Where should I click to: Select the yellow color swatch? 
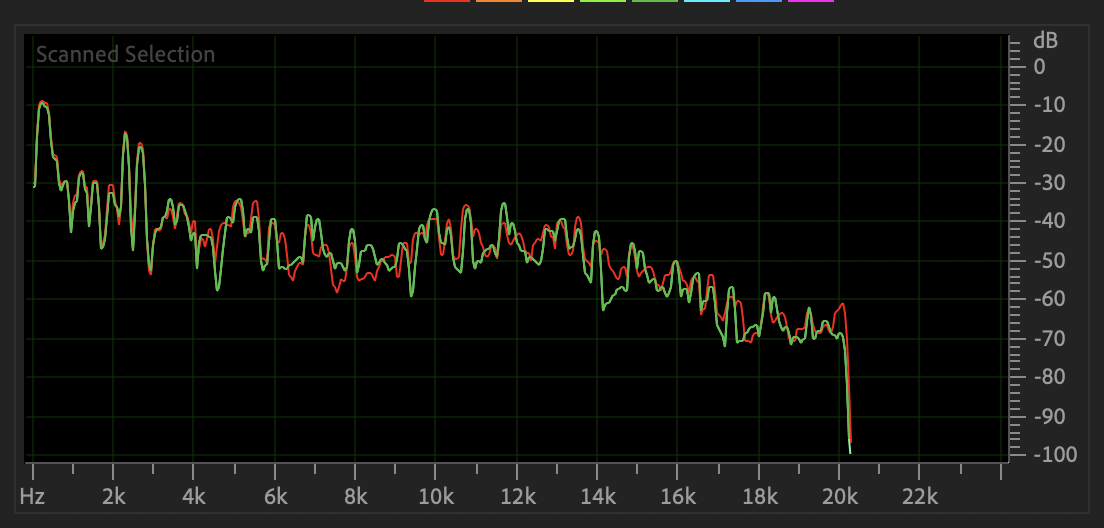click(x=551, y=2)
